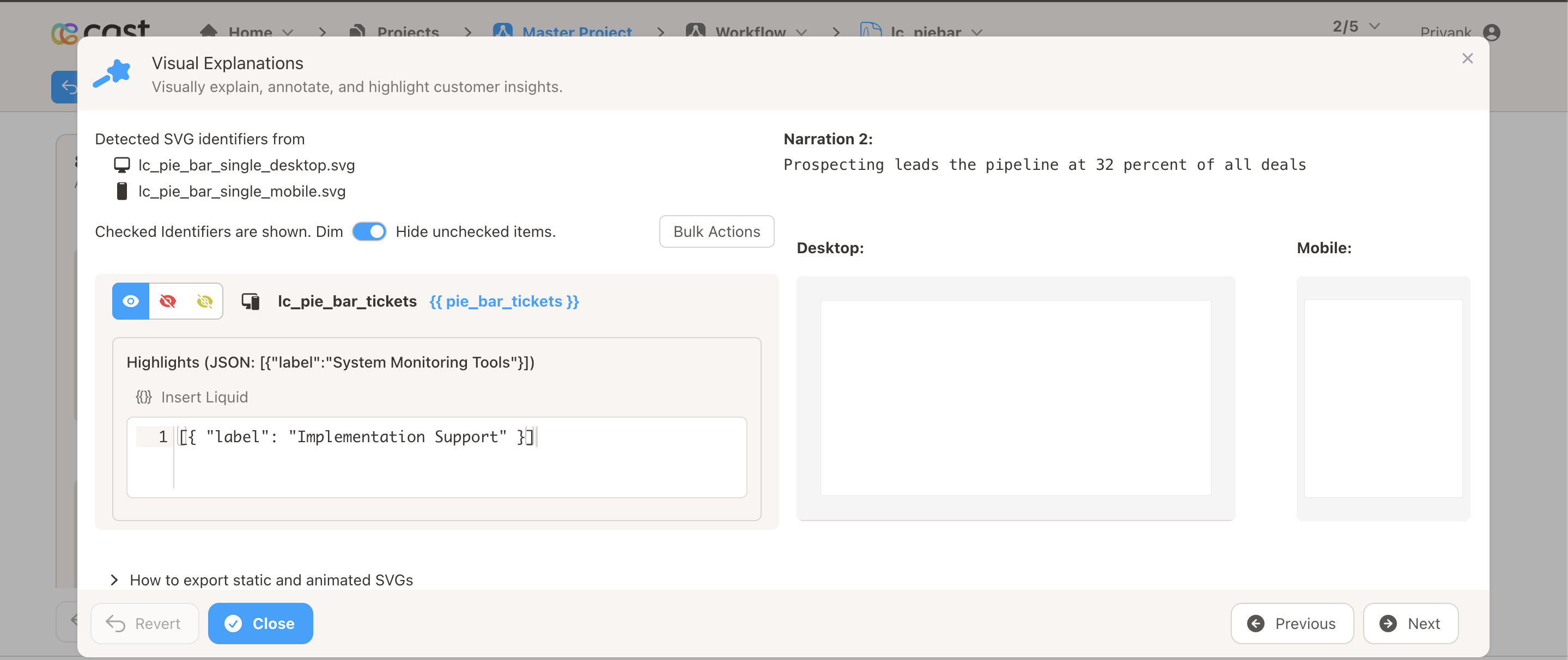The image size is (1568, 660).
Task: Click the mobile phone icon beside lc_pie_bar_single_mobile.svg
Action: (121, 191)
